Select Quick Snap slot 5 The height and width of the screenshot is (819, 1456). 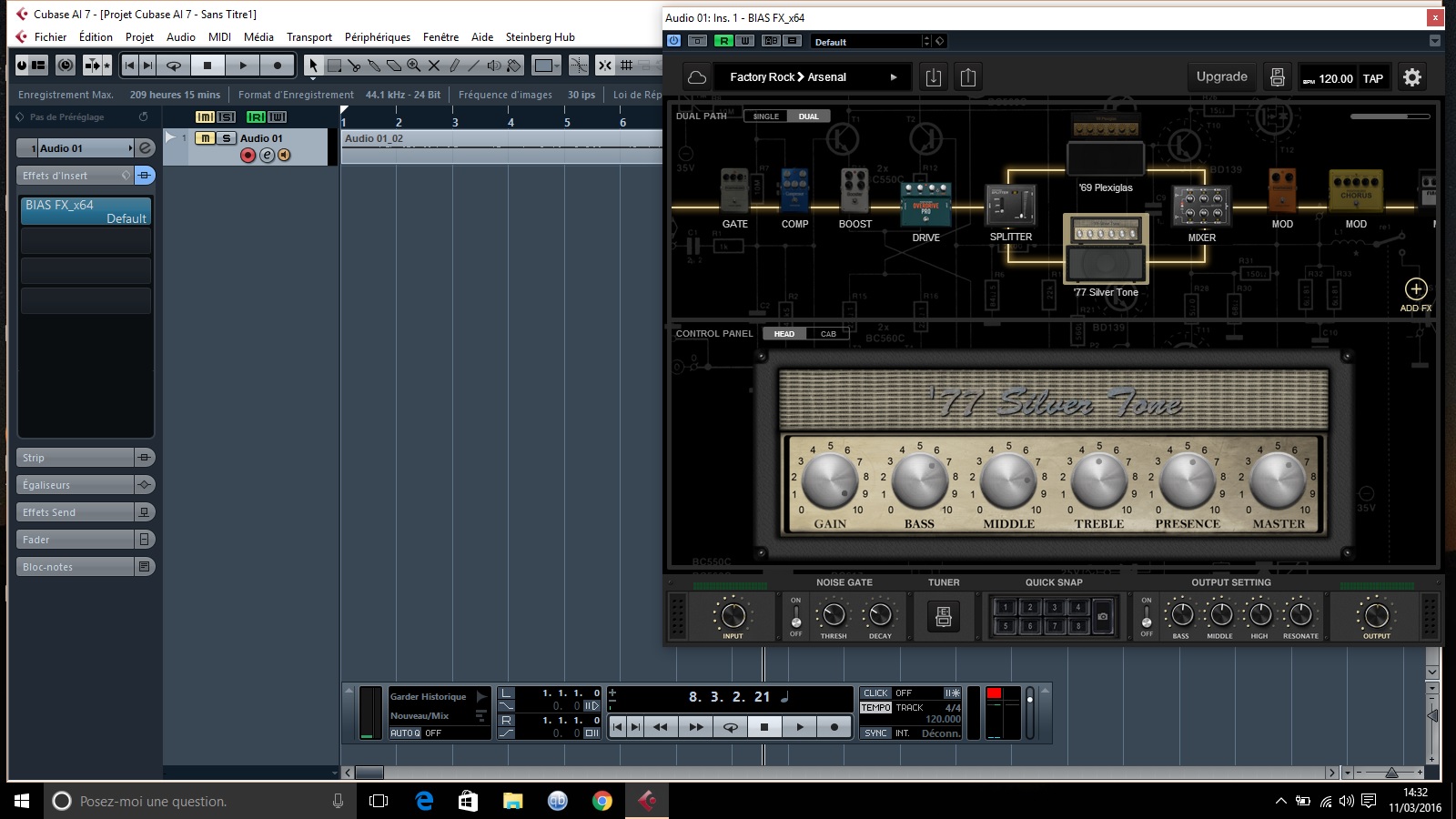[x=1006, y=626]
